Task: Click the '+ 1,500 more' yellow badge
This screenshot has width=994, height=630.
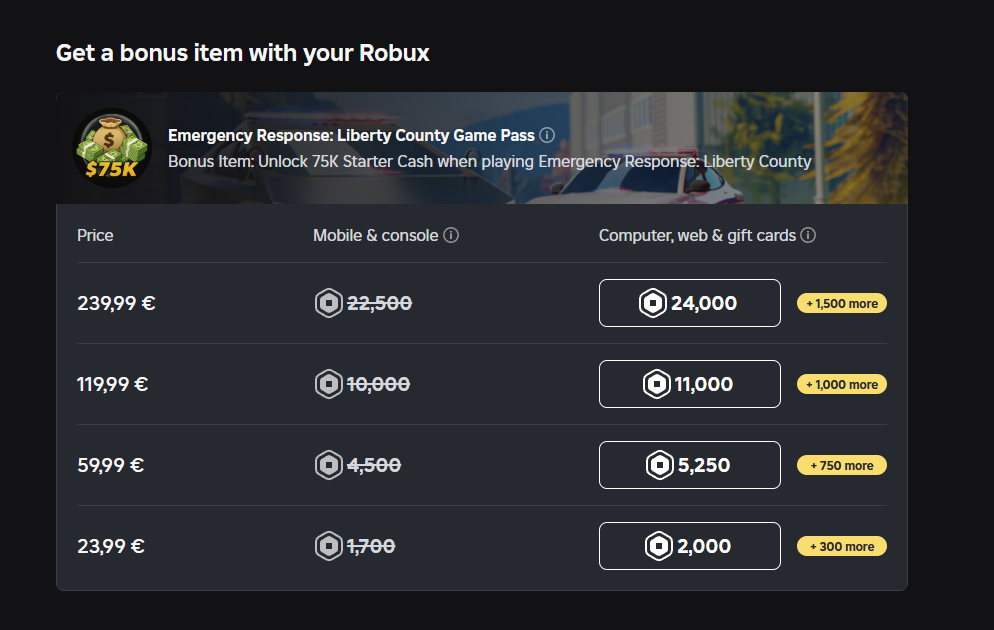Action: tap(842, 303)
